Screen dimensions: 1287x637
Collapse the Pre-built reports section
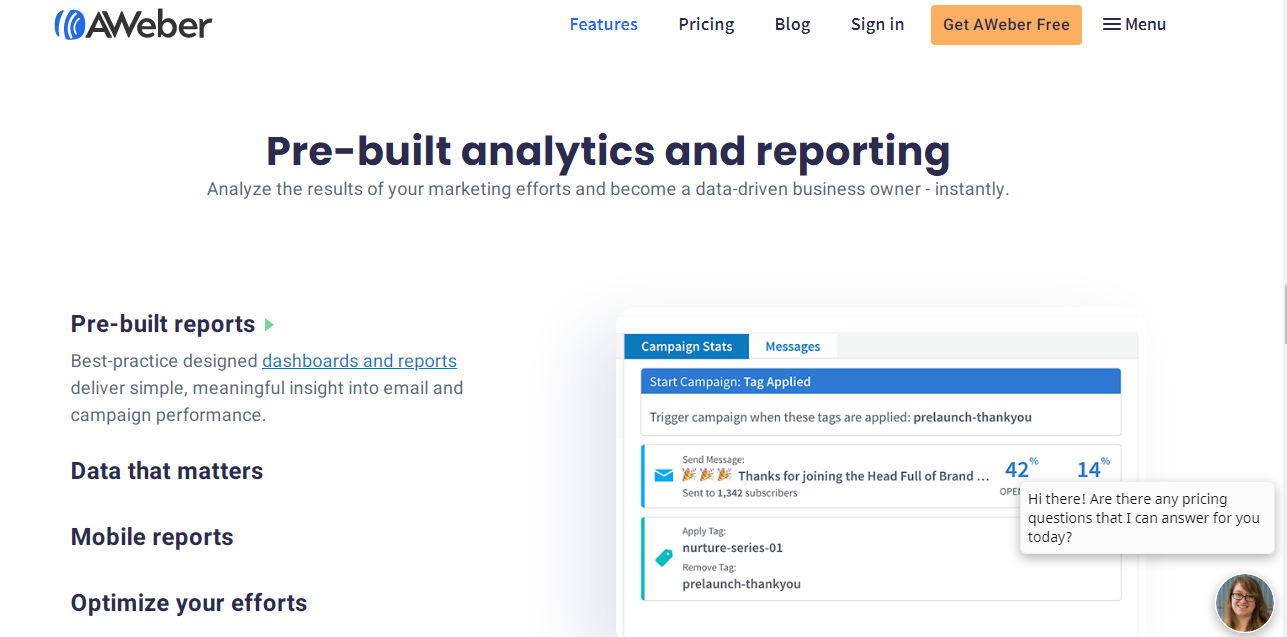[x=163, y=324]
